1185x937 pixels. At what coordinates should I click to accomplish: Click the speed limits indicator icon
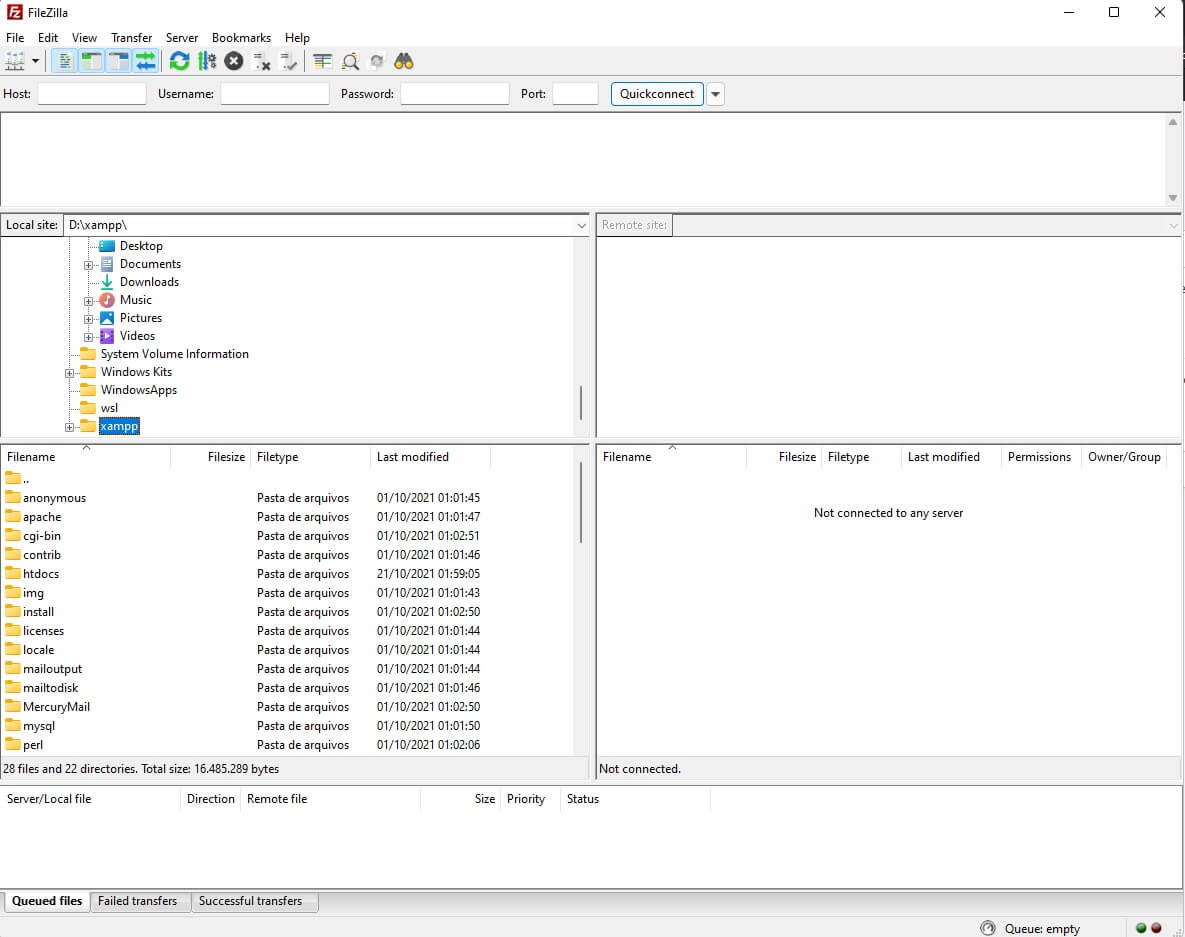987,928
